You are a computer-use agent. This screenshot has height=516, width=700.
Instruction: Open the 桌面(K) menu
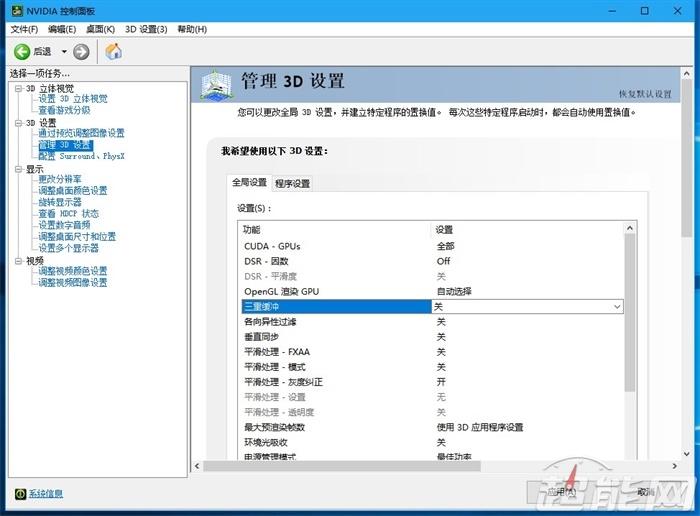pos(100,29)
